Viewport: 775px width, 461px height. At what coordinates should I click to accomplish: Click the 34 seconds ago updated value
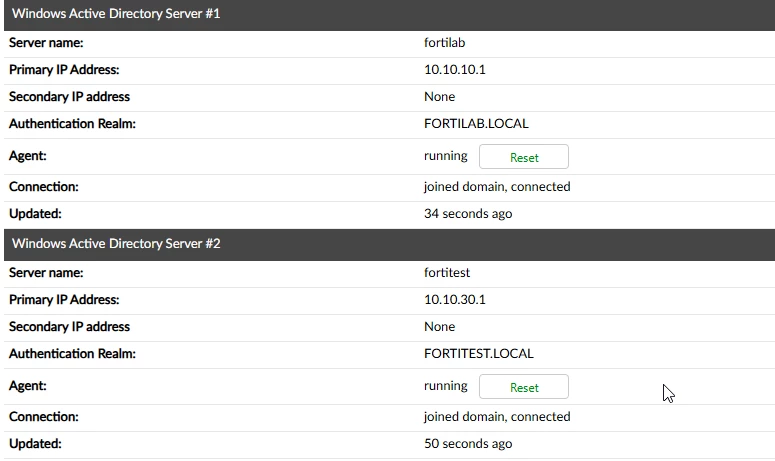coord(468,213)
